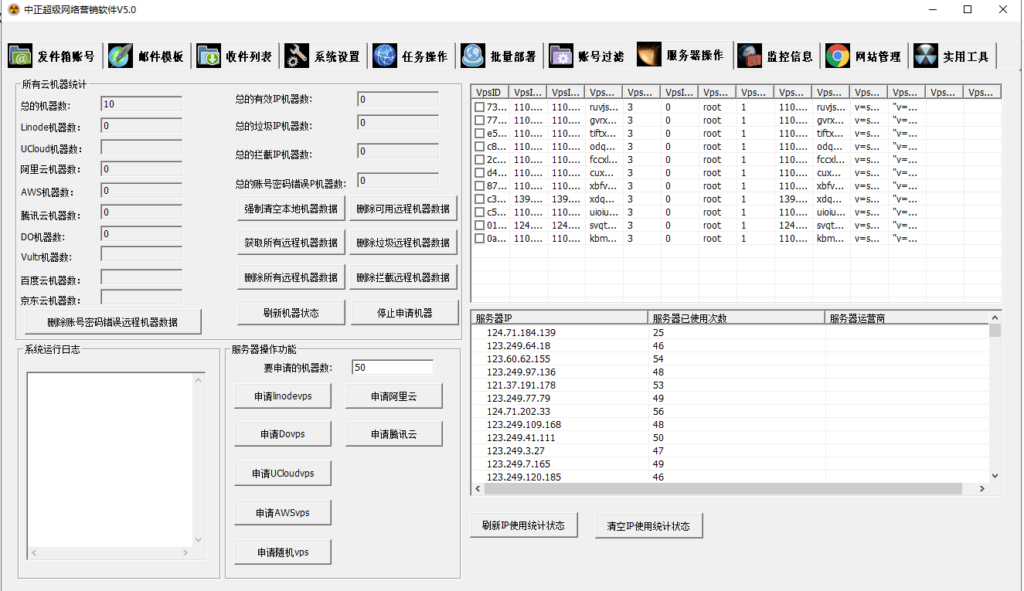Click the 刷新IP使用统计状态 button

523,526
